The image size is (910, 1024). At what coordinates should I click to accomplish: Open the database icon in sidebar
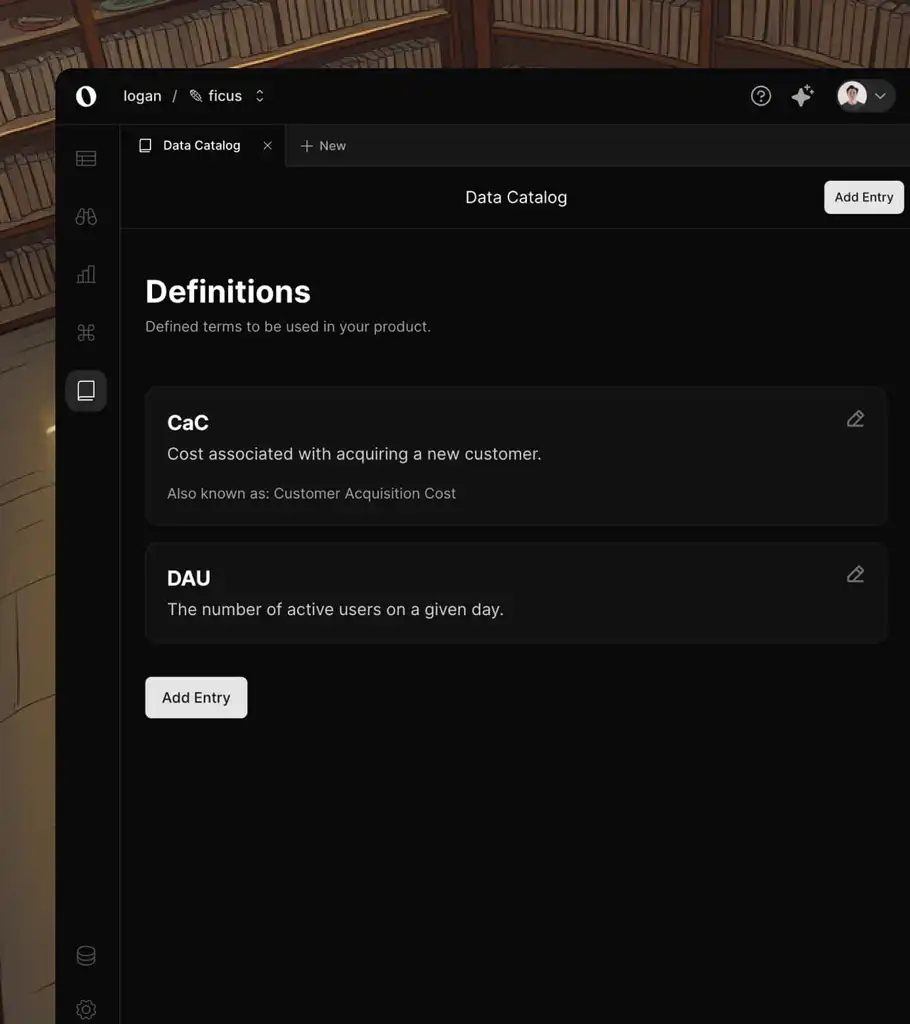coord(86,956)
